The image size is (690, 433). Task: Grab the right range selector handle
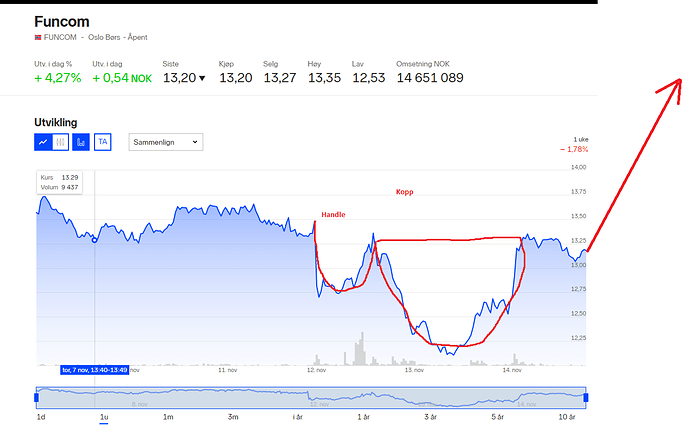(586, 398)
